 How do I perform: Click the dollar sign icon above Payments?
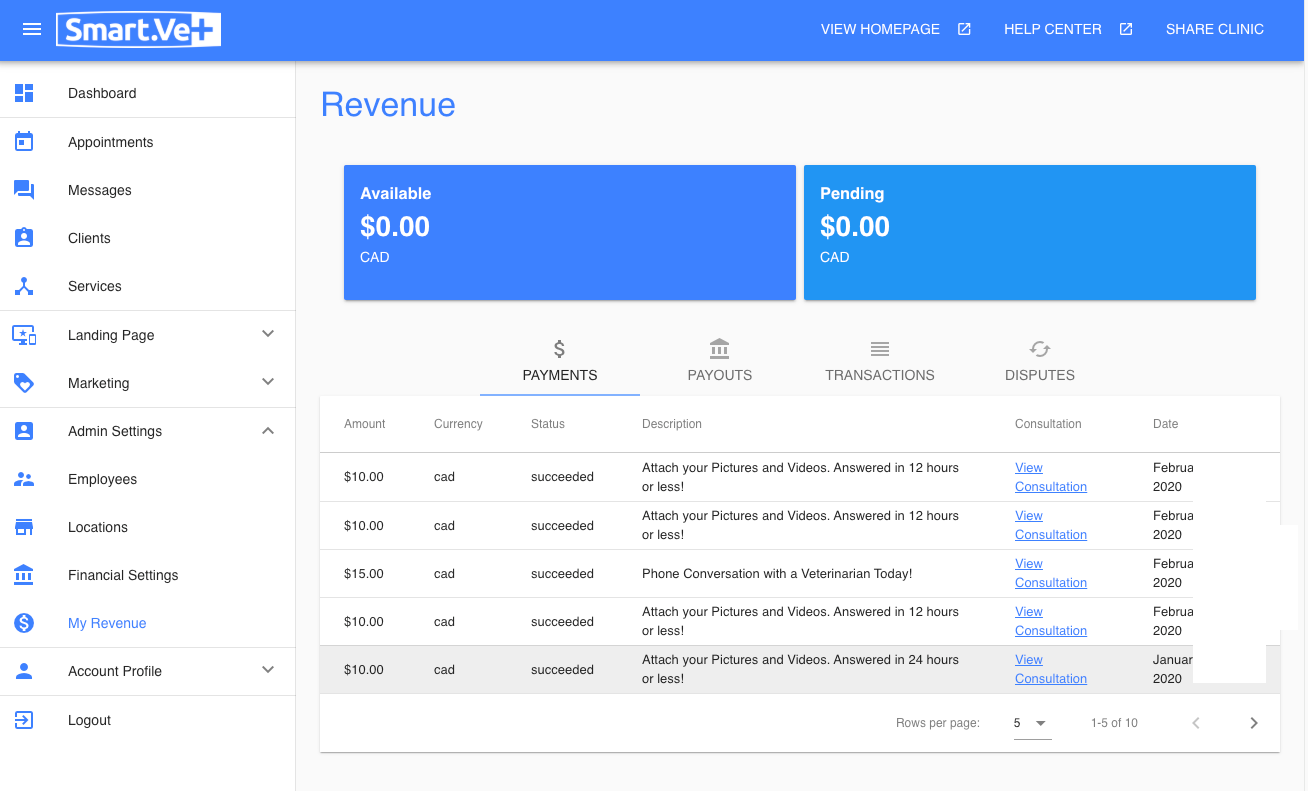pos(559,349)
